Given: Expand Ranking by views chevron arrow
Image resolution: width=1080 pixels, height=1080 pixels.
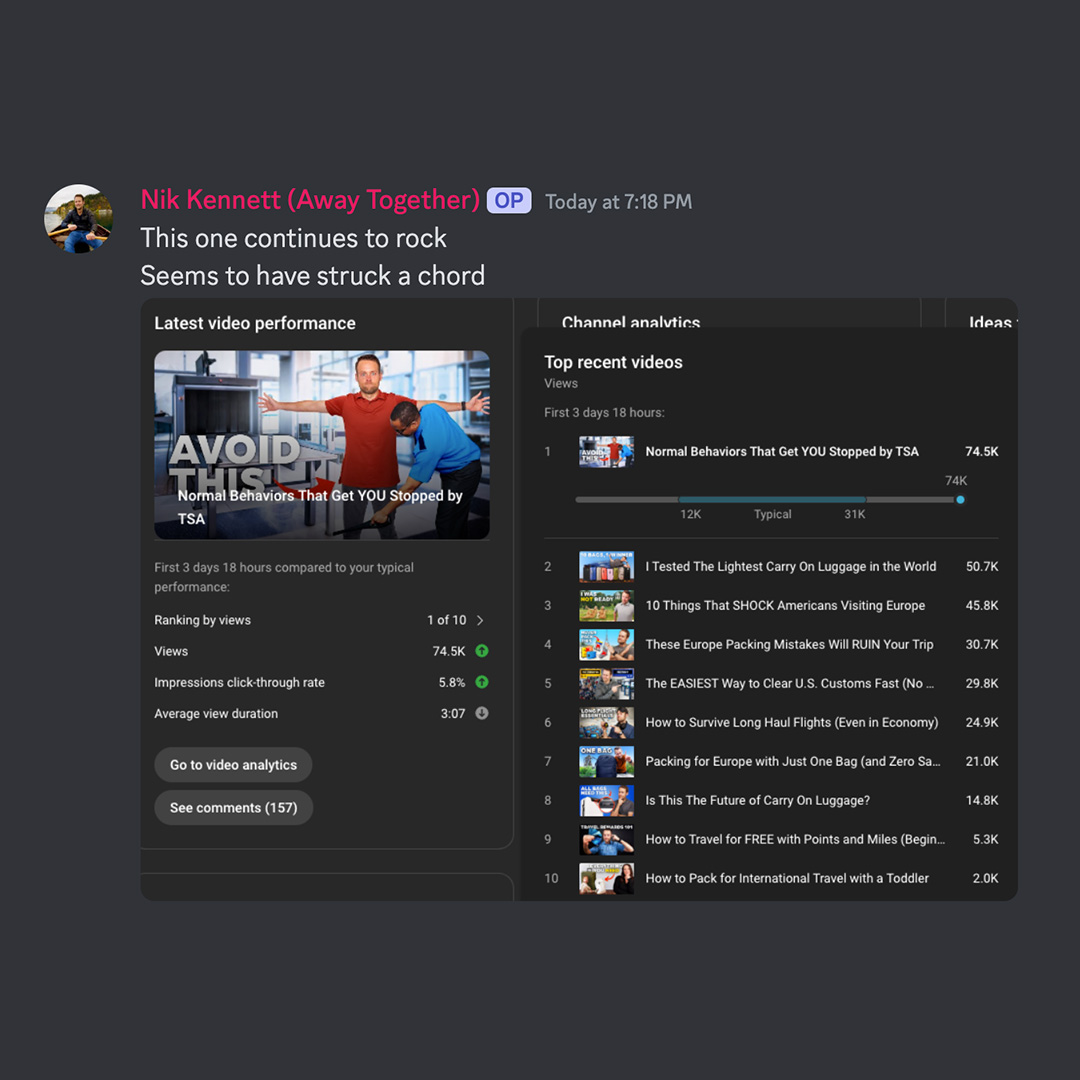Looking at the screenshot, I should click(480, 620).
